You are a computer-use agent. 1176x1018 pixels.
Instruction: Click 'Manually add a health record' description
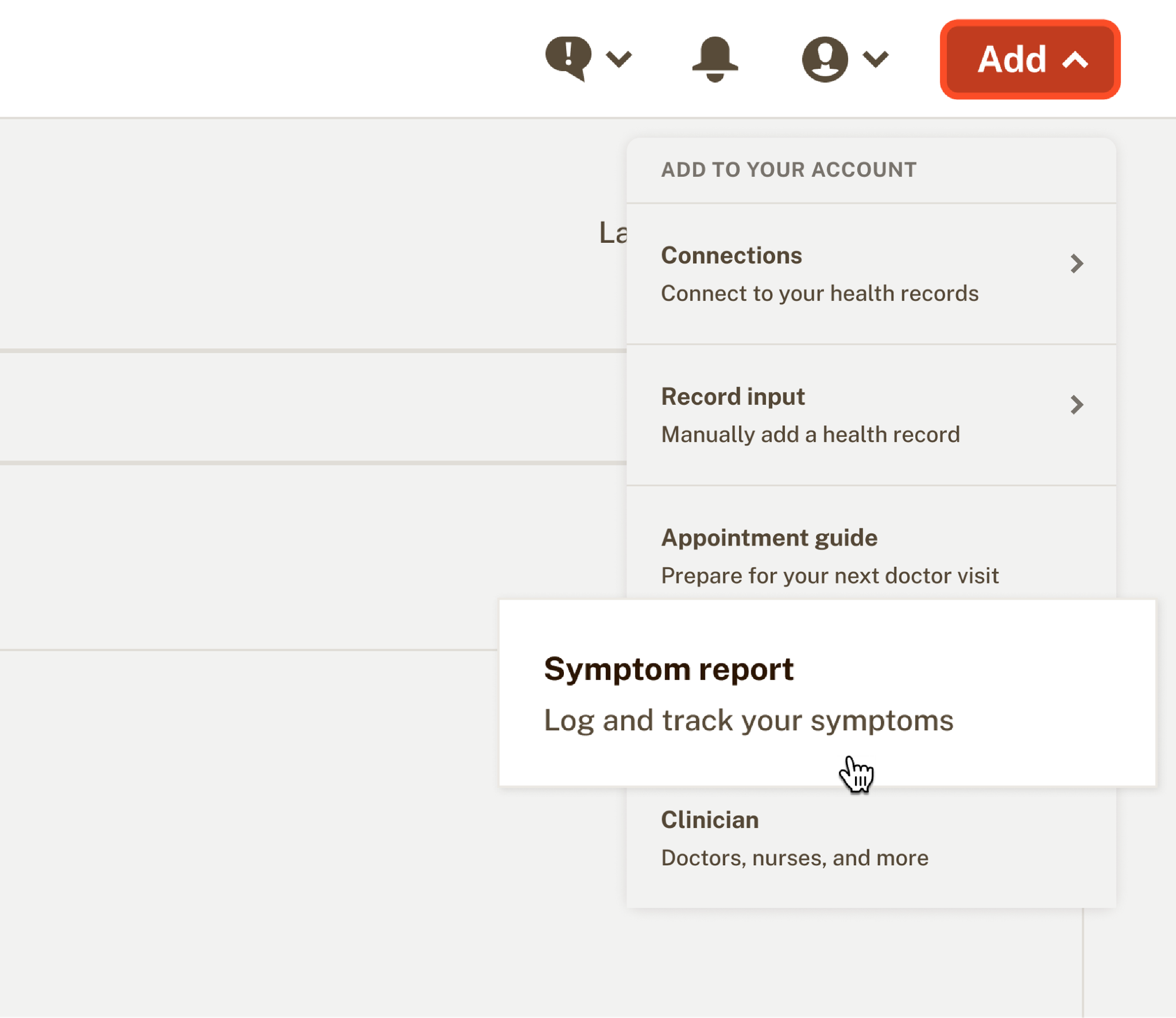point(810,435)
